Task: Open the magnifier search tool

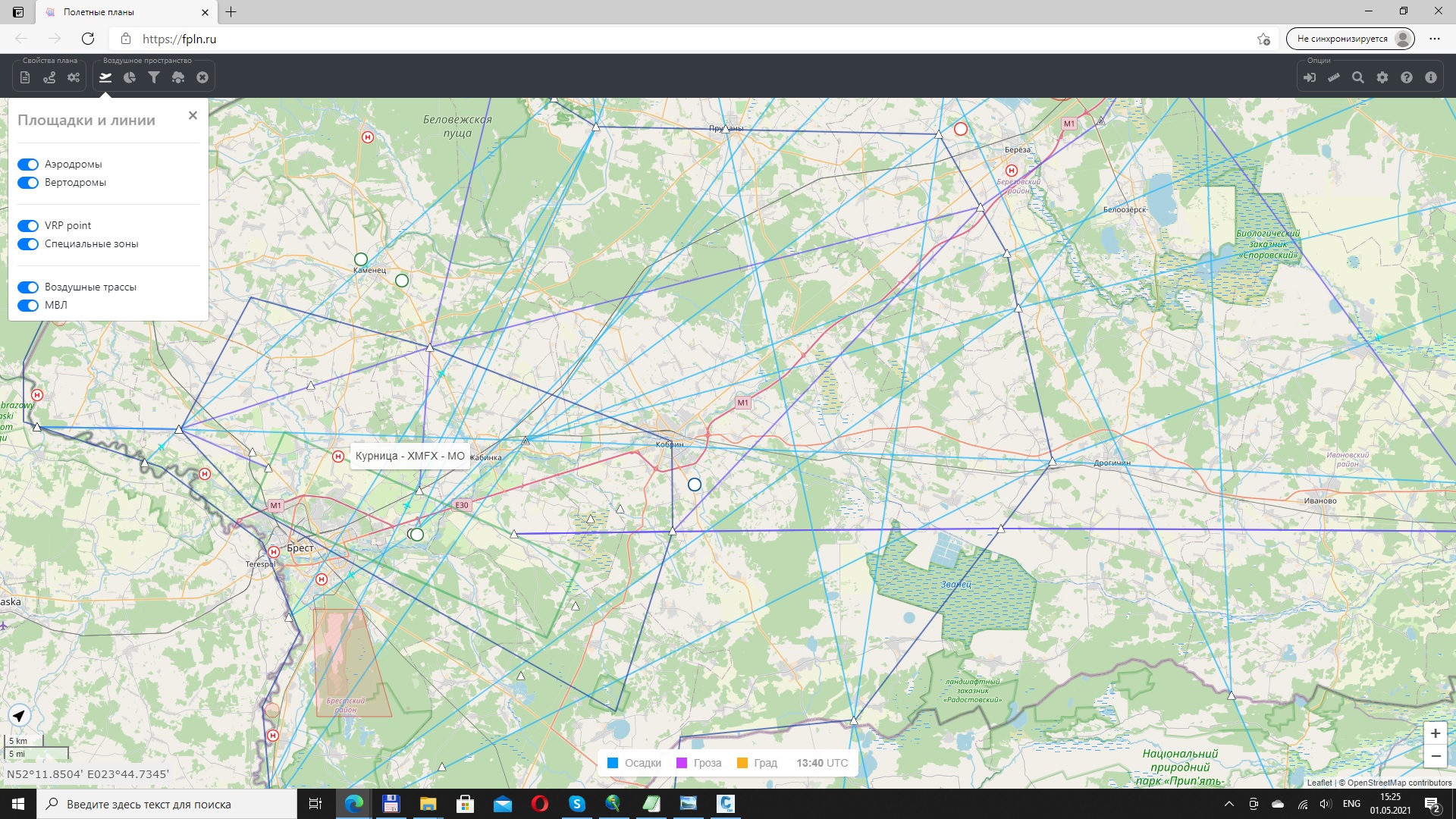Action: tap(1358, 77)
